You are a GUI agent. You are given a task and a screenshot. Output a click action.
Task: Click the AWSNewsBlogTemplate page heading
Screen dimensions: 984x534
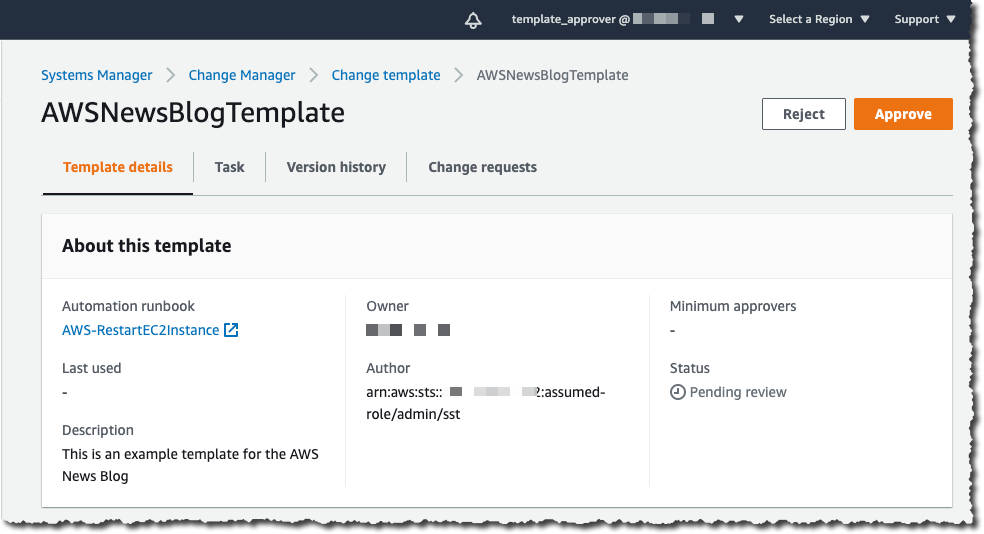(193, 113)
